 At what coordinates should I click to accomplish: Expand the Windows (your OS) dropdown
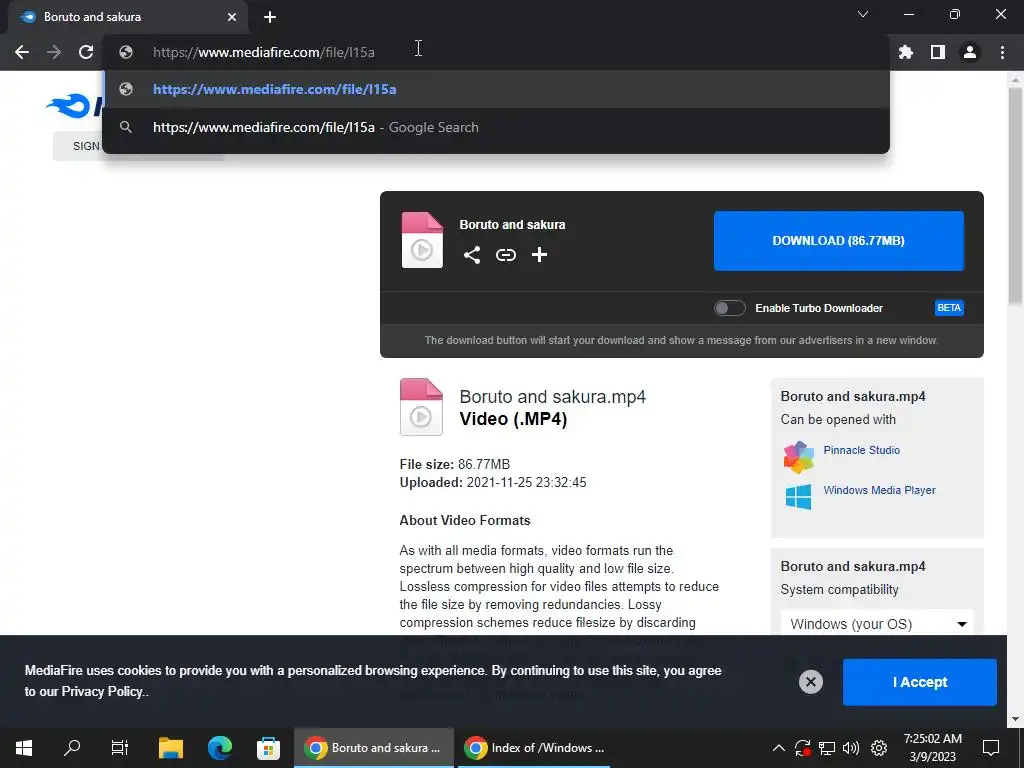point(877,624)
